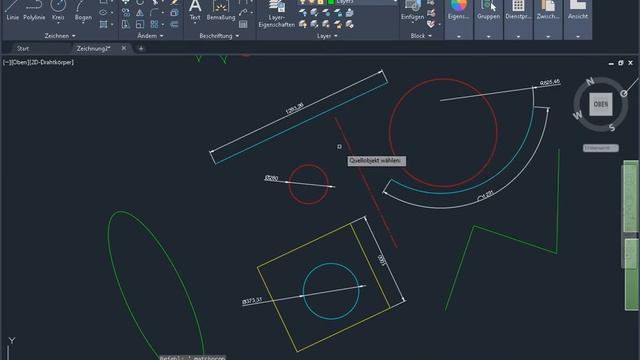Click the mirror tool in Ändern
640x360 pixels.
(x=140, y=13)
